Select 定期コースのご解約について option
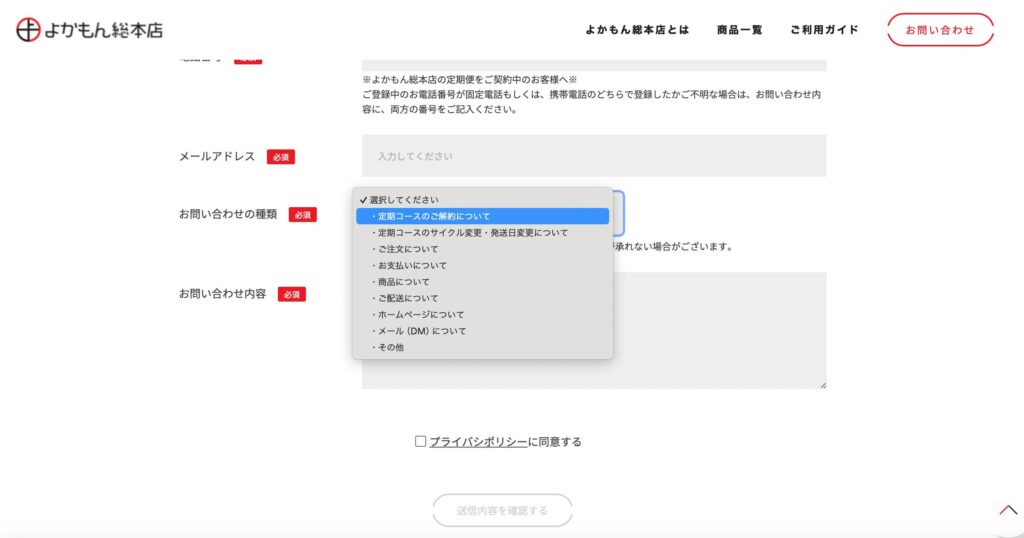Viewport: 1024px width, 538px height. pyautogui.click(x=483, y=216)
